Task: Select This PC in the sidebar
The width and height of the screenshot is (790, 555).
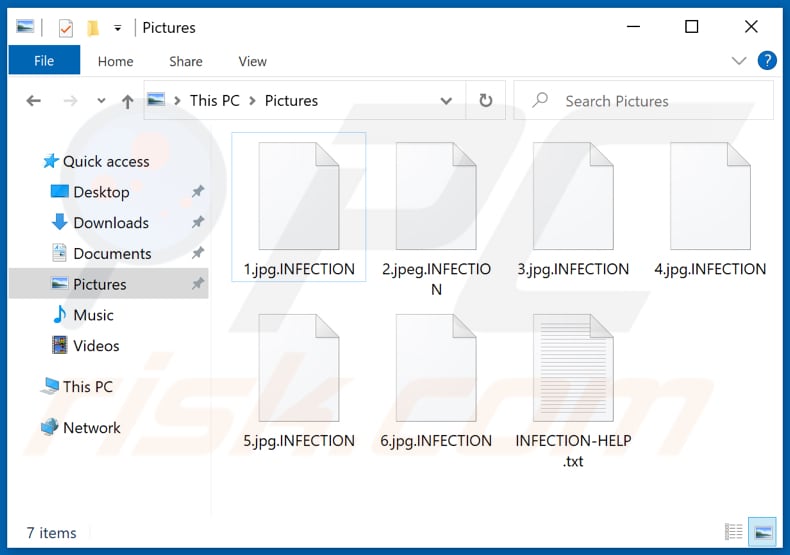Action: [x=87, y=387]
